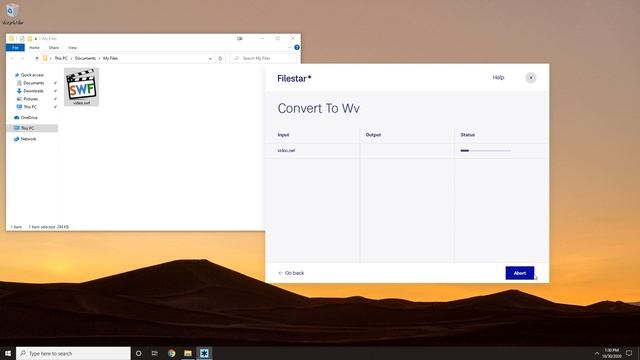Click This PC in the address breadcrumb
640x360 pixels.
(x=61, y=58)
